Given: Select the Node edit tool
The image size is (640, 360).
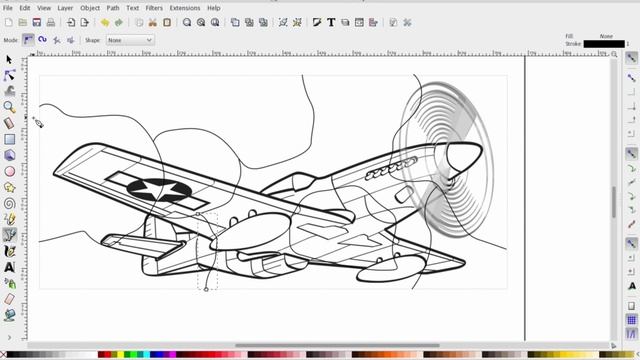Looking at the screenshot, I should [9, 76].
